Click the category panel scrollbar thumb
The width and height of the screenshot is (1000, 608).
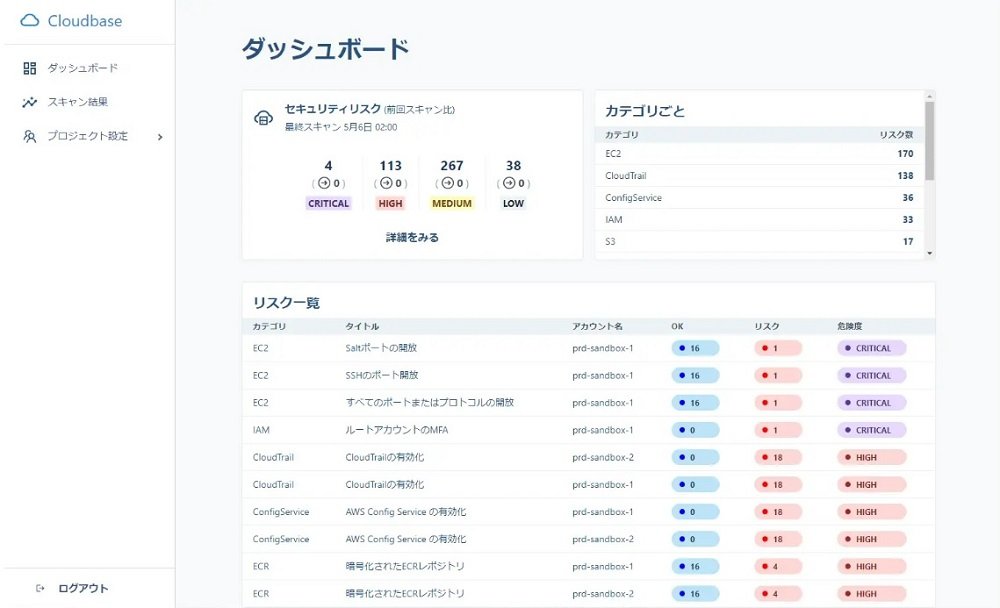(x=929, y=140)
